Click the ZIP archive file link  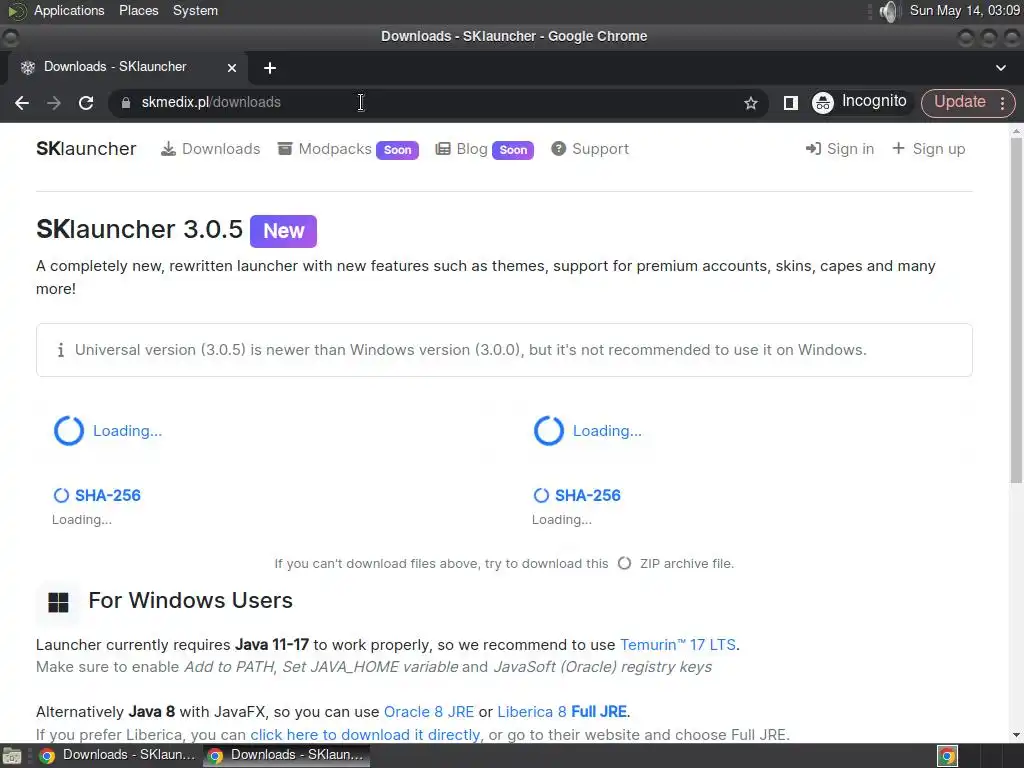tap(686, 564)
